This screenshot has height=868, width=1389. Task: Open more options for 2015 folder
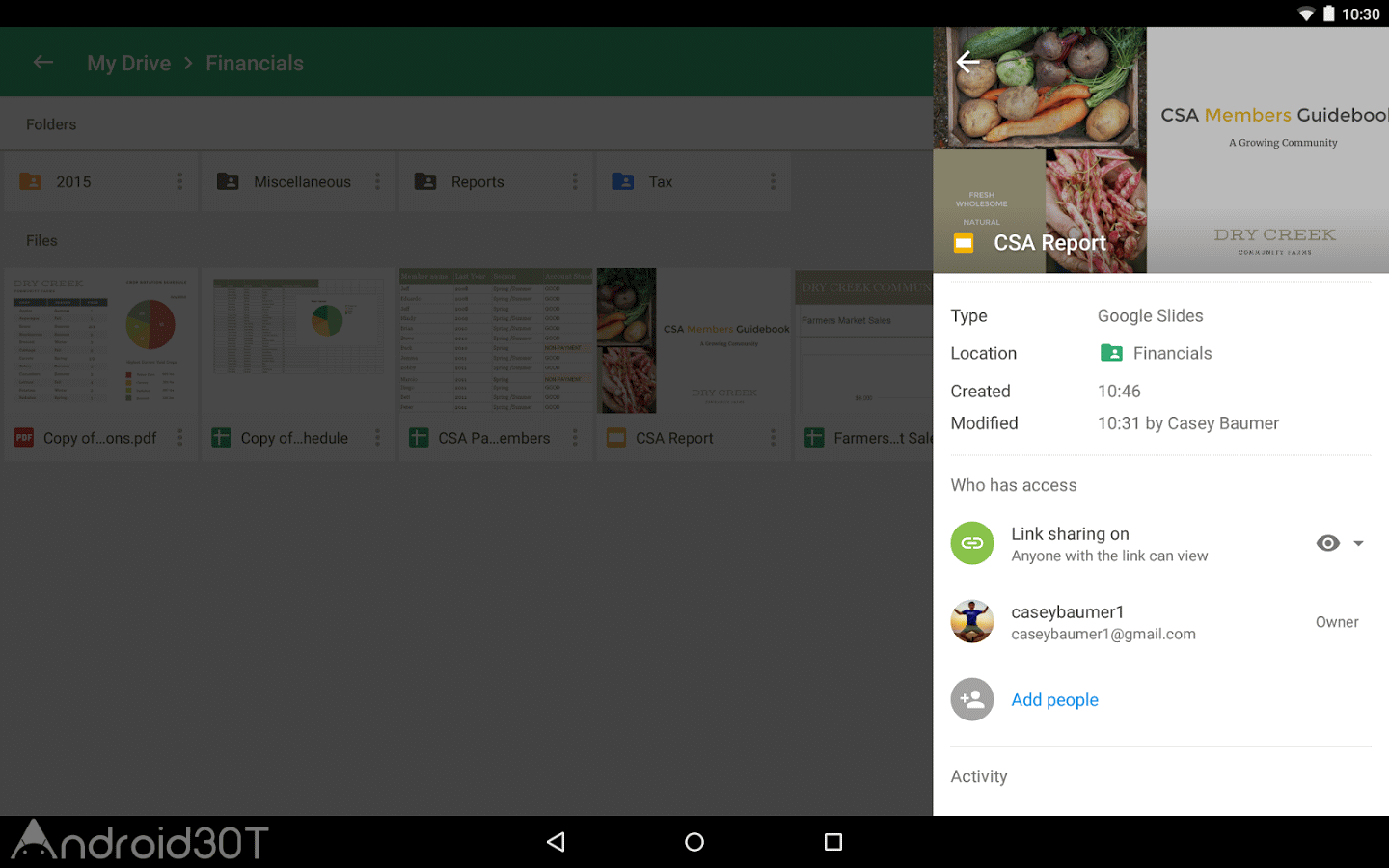click(x=179, y=181)
